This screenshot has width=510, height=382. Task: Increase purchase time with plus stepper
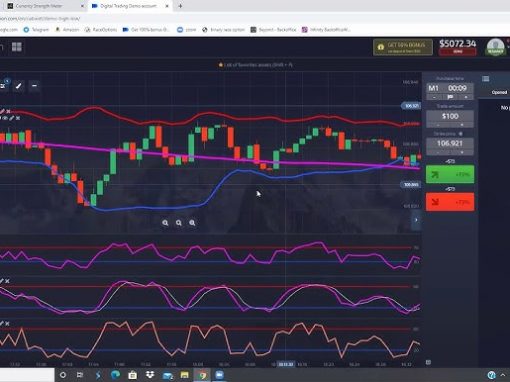[x=466, y=97]
